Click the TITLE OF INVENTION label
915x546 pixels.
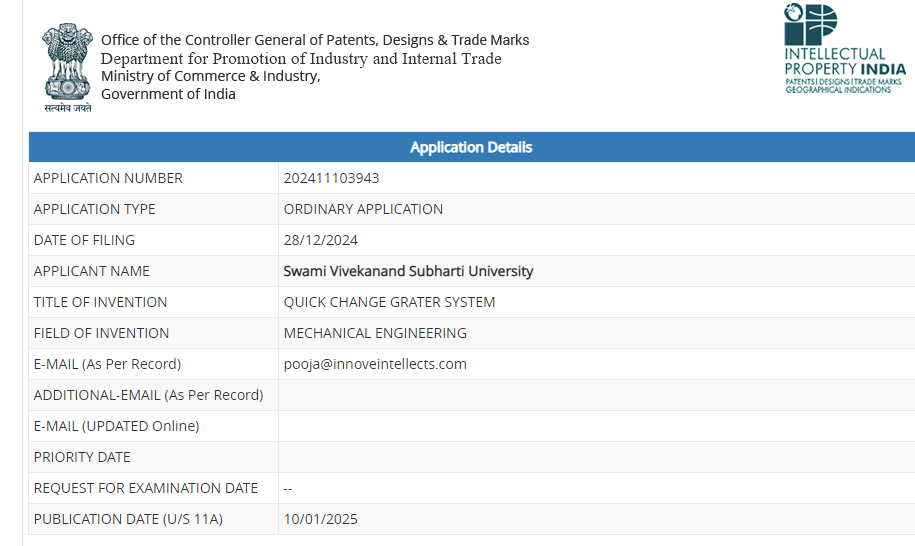point(100,302)
